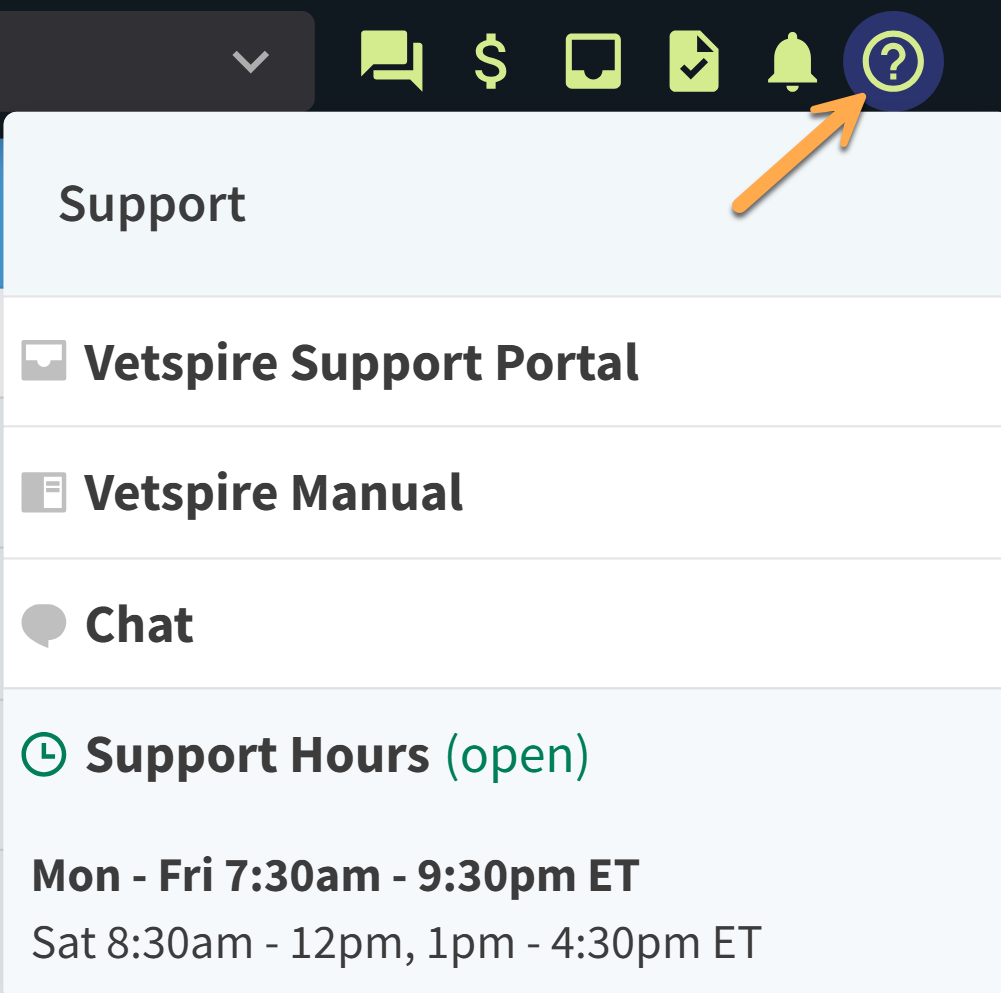Select the tasks document checkmark icon

point(692,60)
